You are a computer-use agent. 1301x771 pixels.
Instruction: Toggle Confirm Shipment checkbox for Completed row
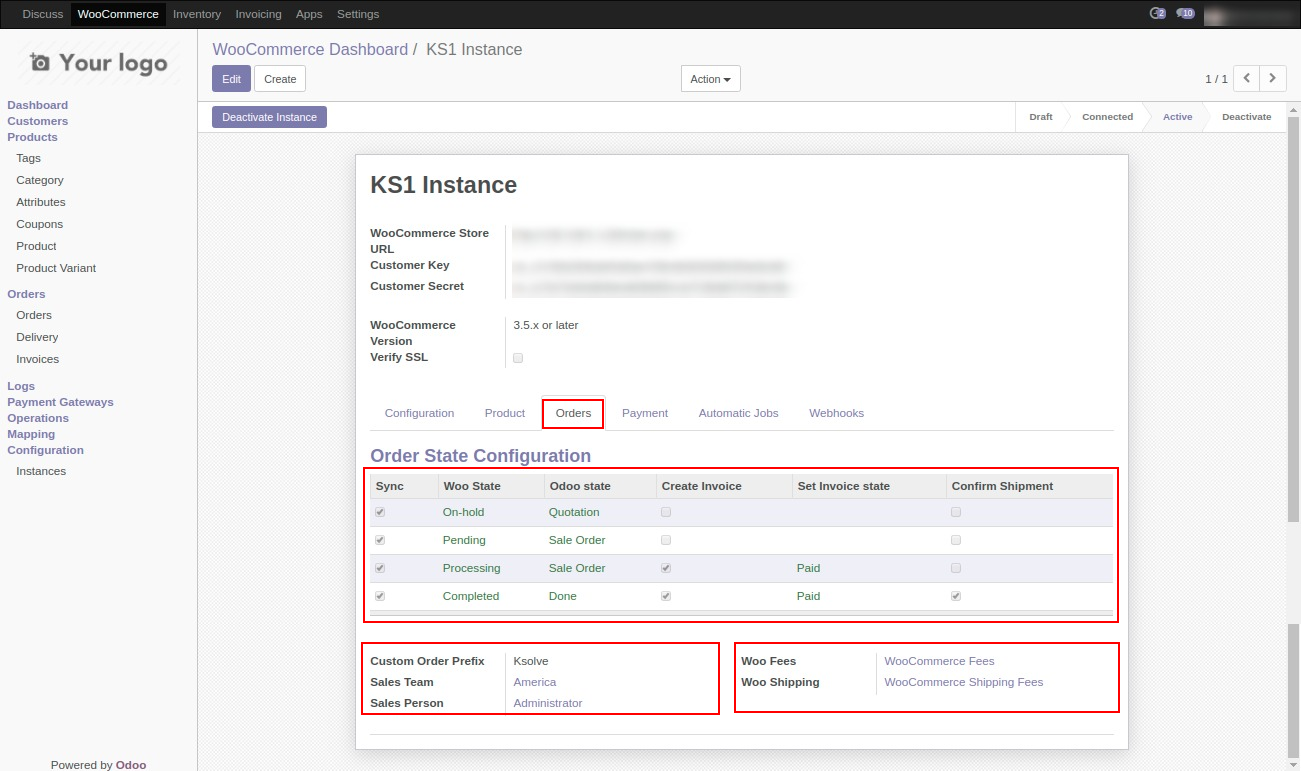pos(956,596)
